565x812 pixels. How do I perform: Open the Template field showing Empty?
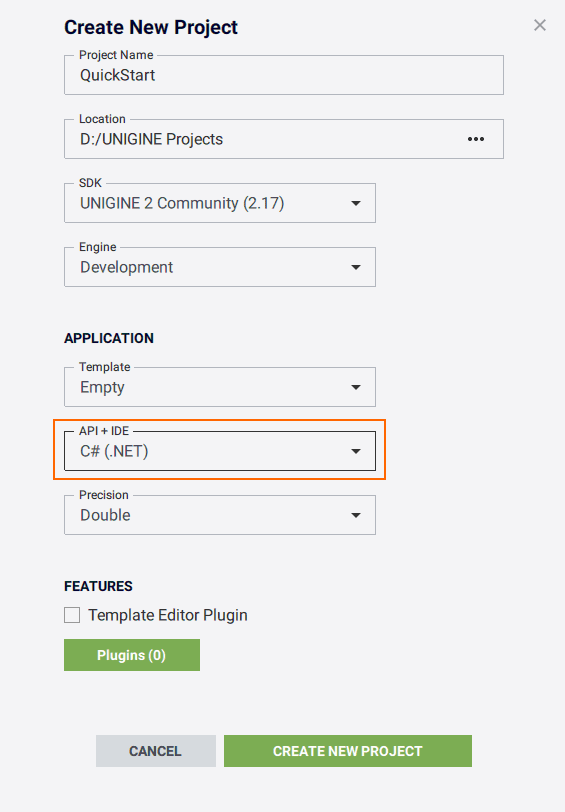coord(220,387)
